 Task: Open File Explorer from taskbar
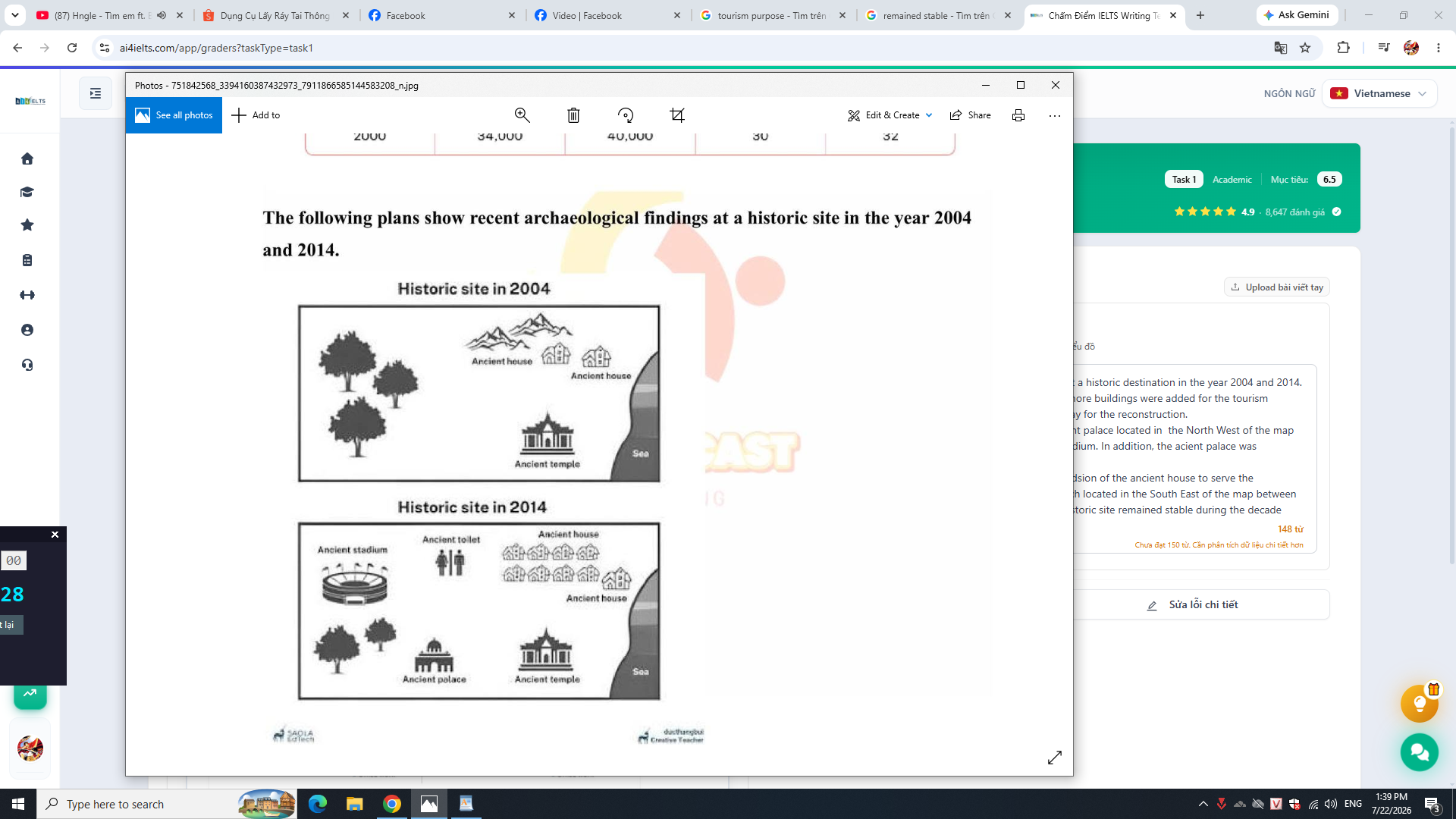pyautogui.click(x=355, y=804)
